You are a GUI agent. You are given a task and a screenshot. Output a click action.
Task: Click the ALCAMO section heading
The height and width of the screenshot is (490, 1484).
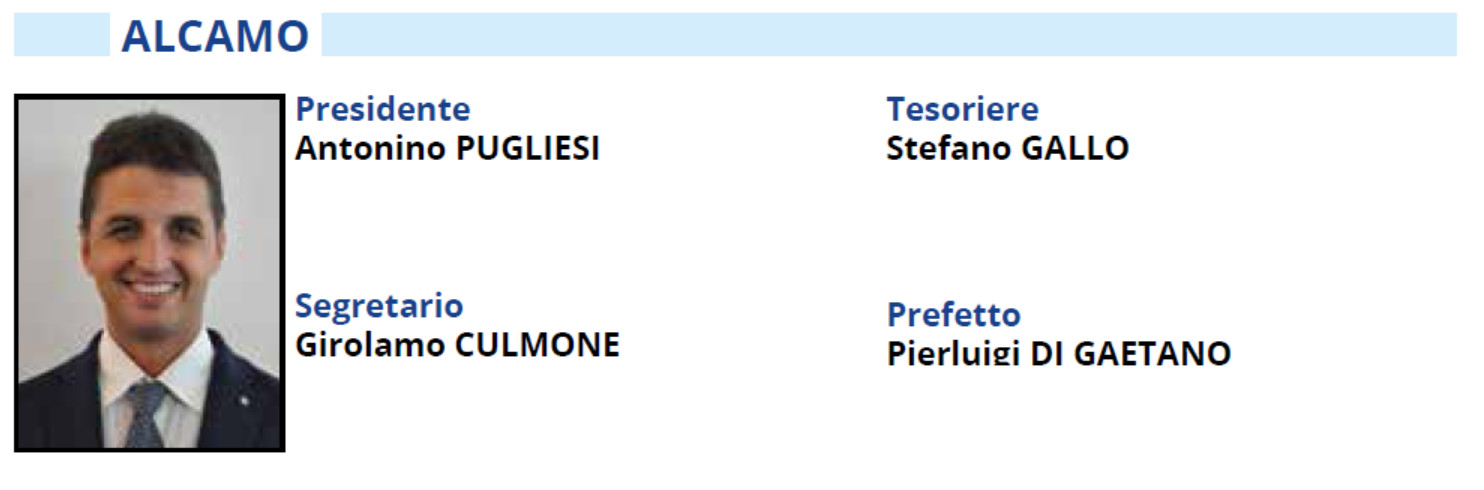tap(215, 36)
